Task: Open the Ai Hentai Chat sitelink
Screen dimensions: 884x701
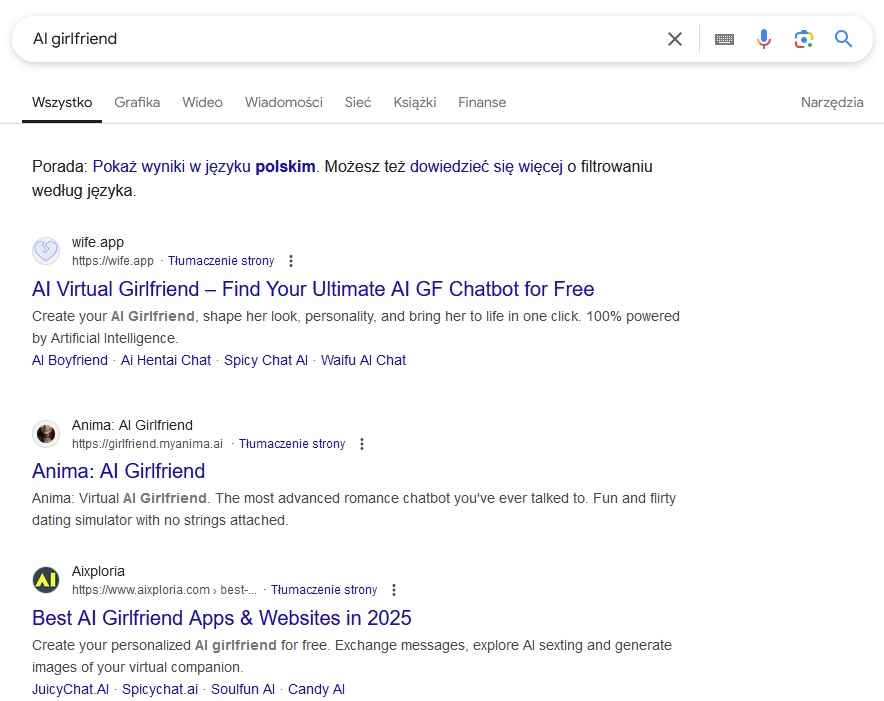Action: (166, 360)
